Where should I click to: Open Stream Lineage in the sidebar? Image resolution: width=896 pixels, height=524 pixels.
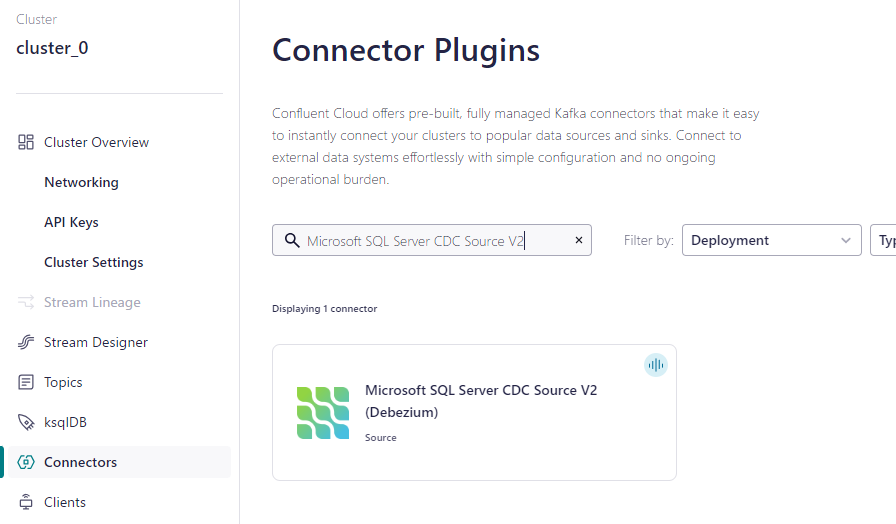click(x=92, y=302)
